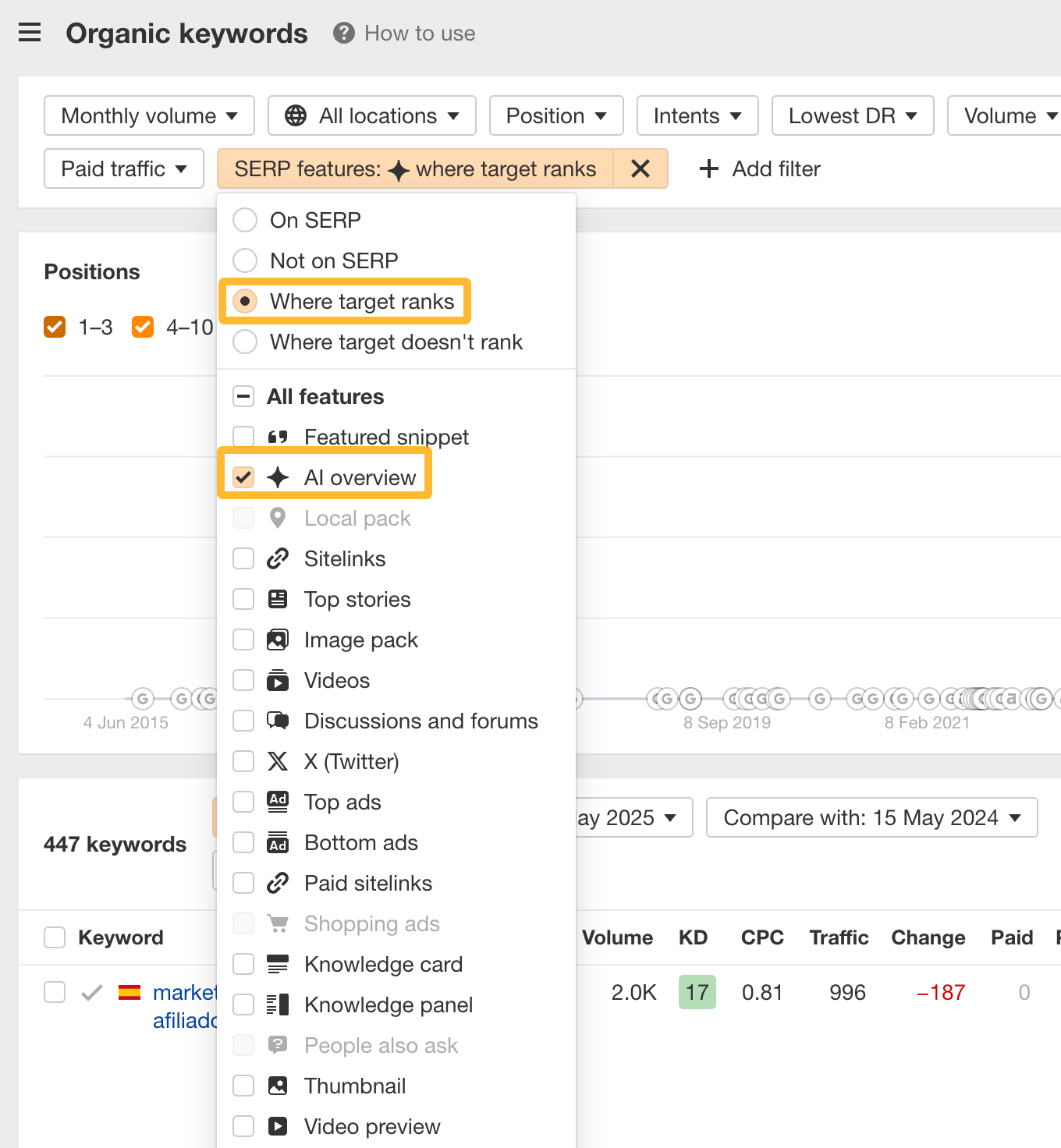Open the hamburger navigation menu
Viewport: 1061px width, 1148px height.
[29, 33]
